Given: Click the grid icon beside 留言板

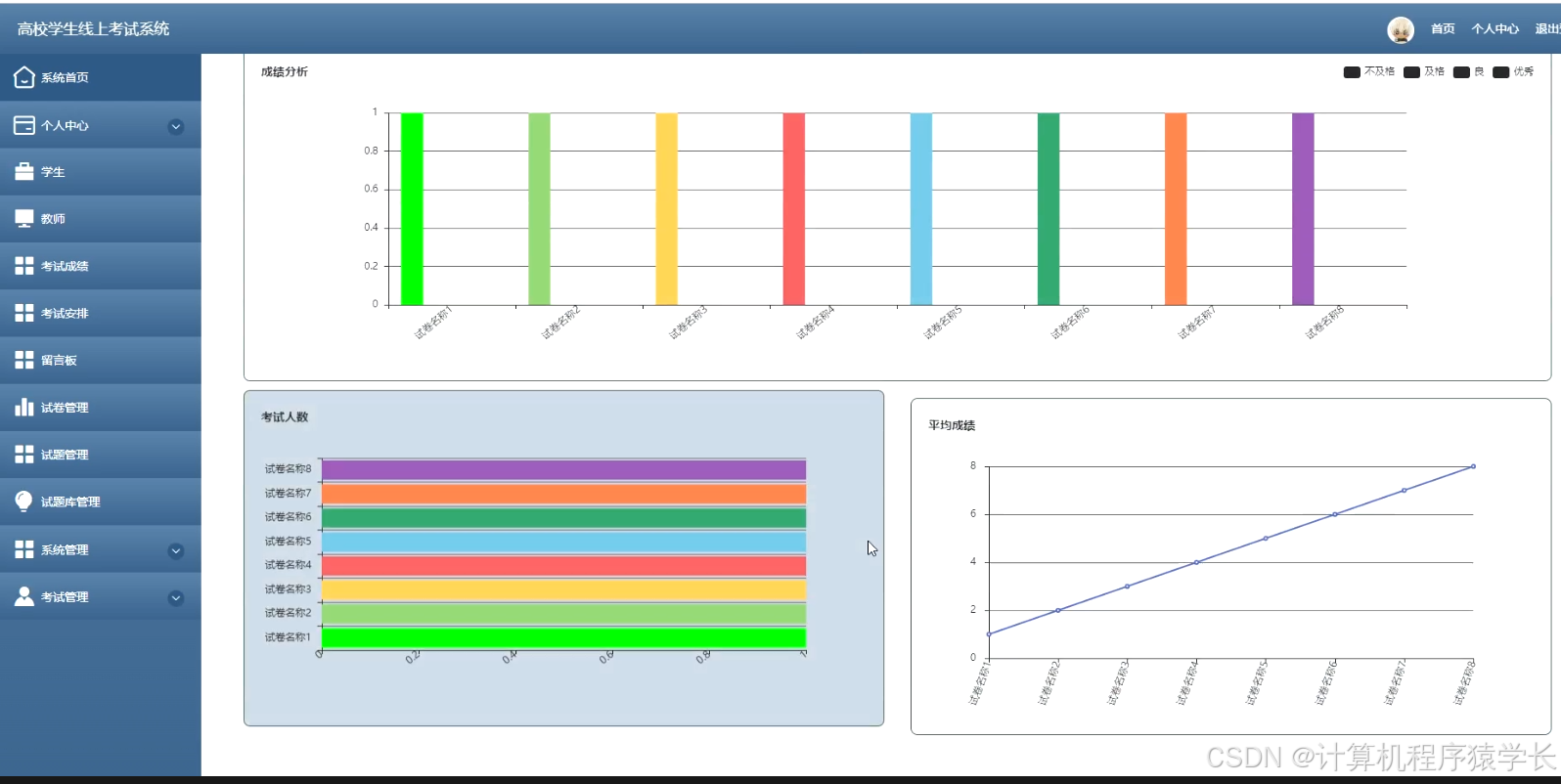Looking at the screenshot, I should tap(24, 360).
